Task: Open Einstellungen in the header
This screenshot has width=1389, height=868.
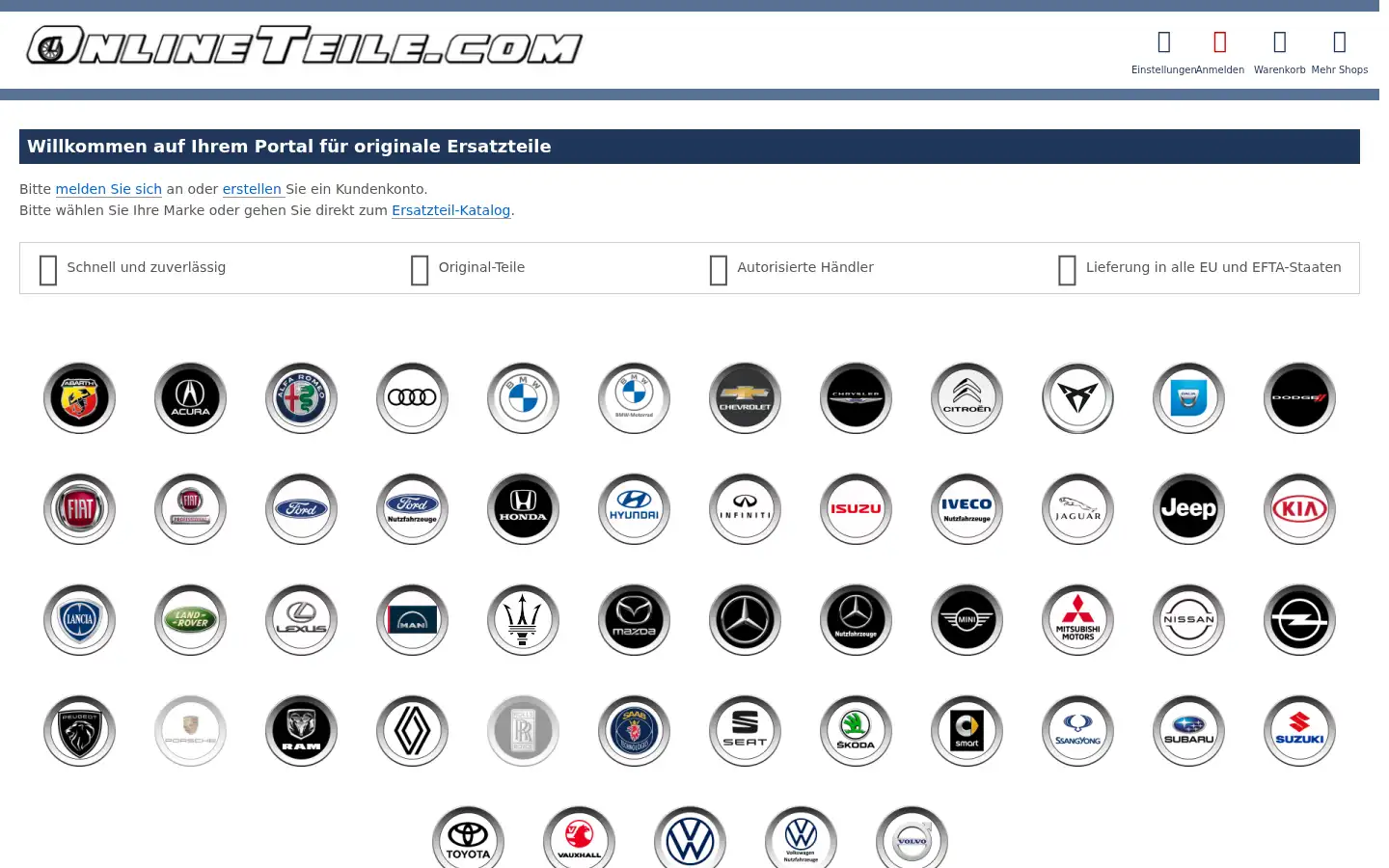Action: pyautogui.click(x=1163, y=52)
